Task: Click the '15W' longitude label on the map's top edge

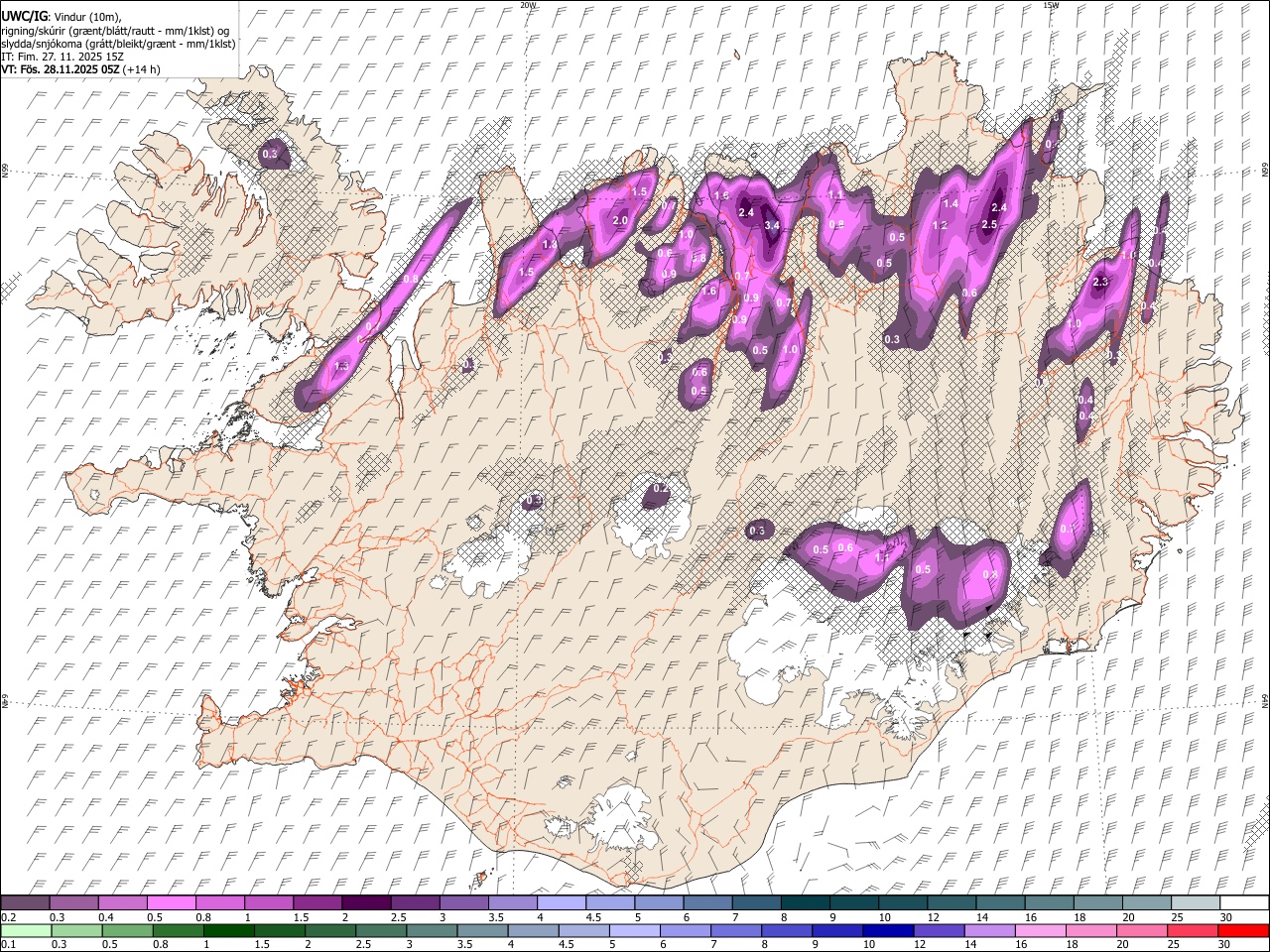Action: (1050, 5)
